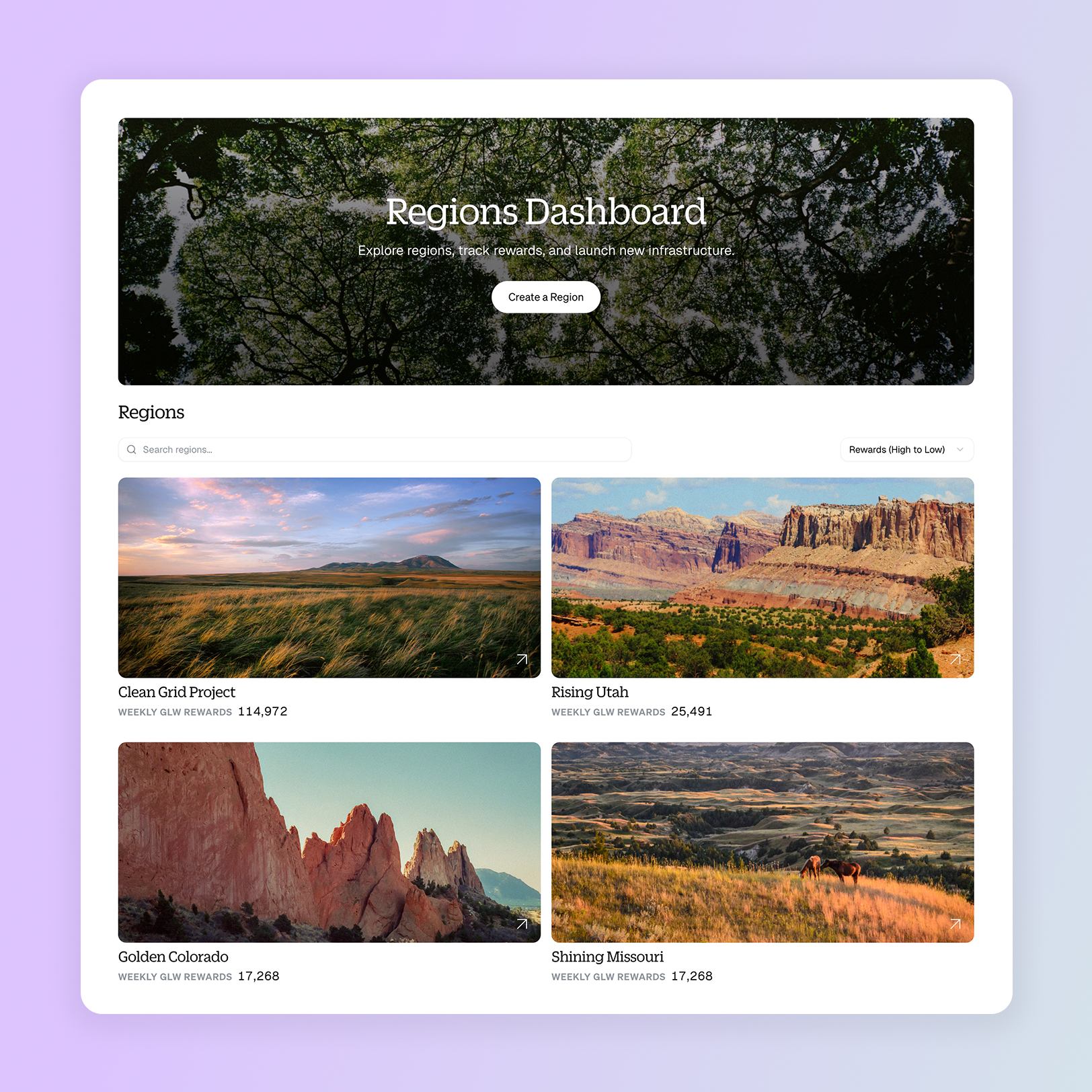
Task: Select the Shining Missouri horses thumbnail
Action: point(762,842)
